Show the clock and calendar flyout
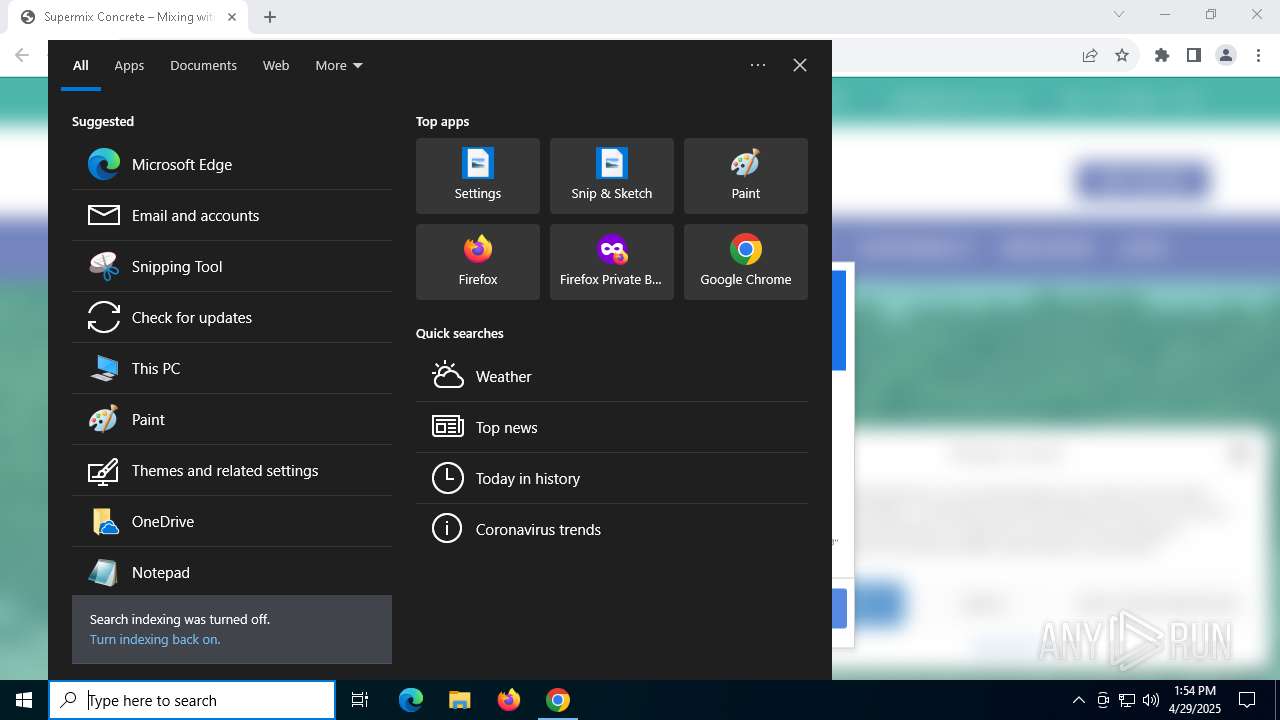This screenshot has width=1280, height=720. (1194, 700)
